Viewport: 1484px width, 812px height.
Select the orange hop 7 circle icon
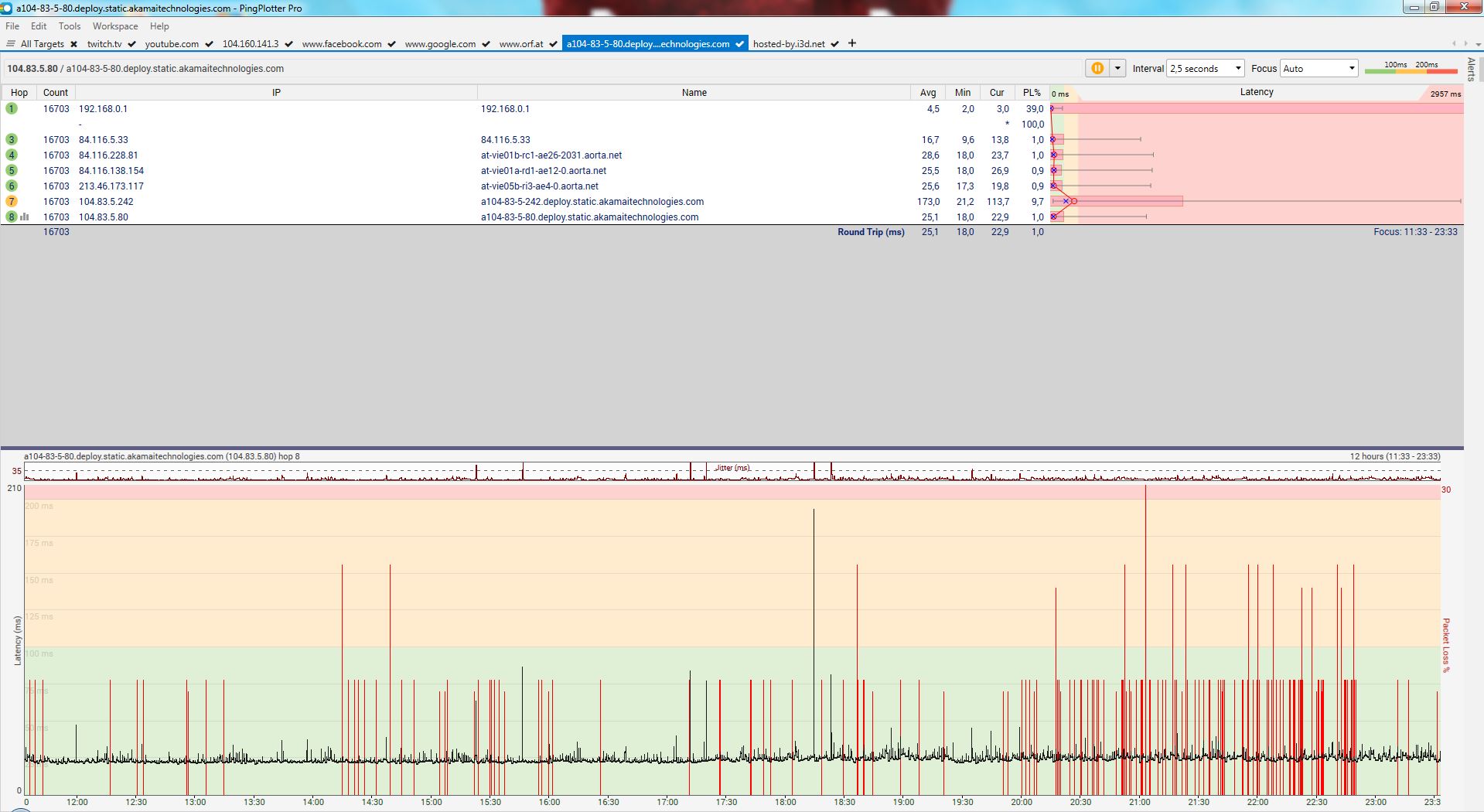[x=12, y=201]
